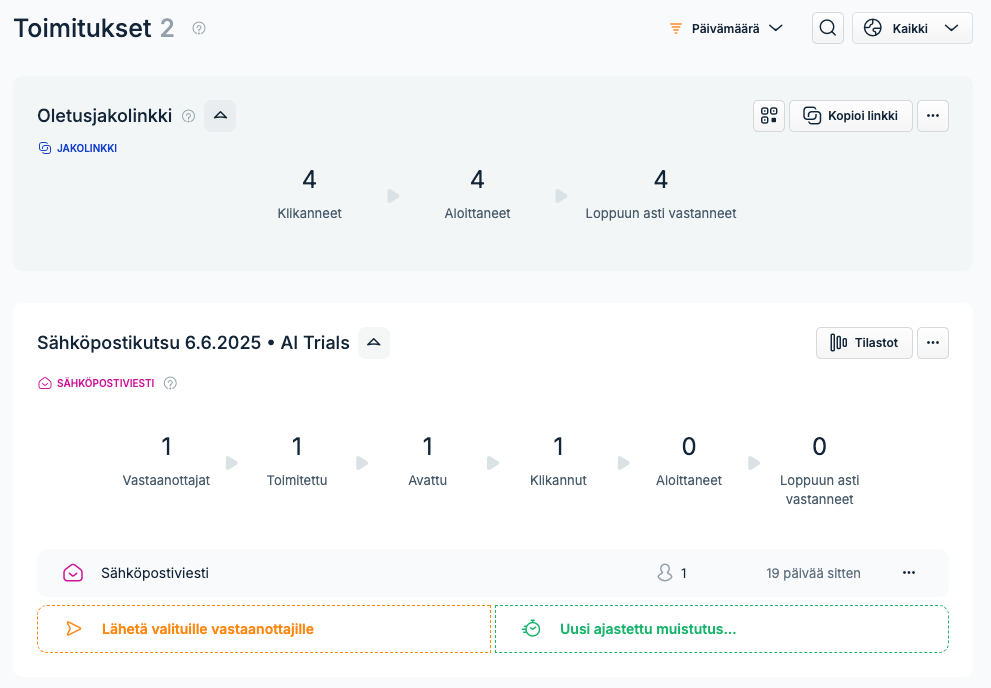Add Uusi ajastettu muistutus reminder
Viewport: 991px width, 688px height.
point(722,629)
